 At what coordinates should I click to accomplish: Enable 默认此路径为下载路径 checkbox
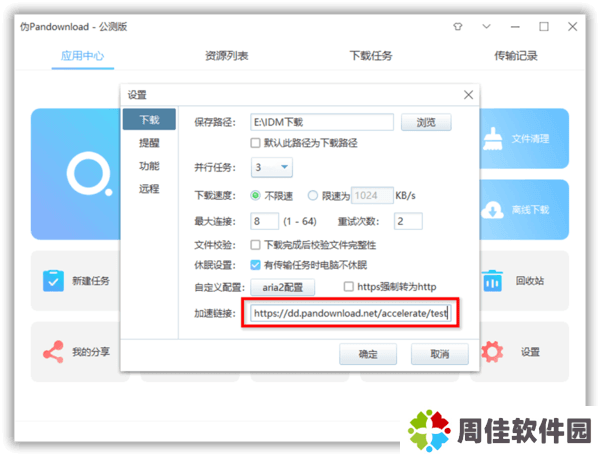tap(255, 143)
